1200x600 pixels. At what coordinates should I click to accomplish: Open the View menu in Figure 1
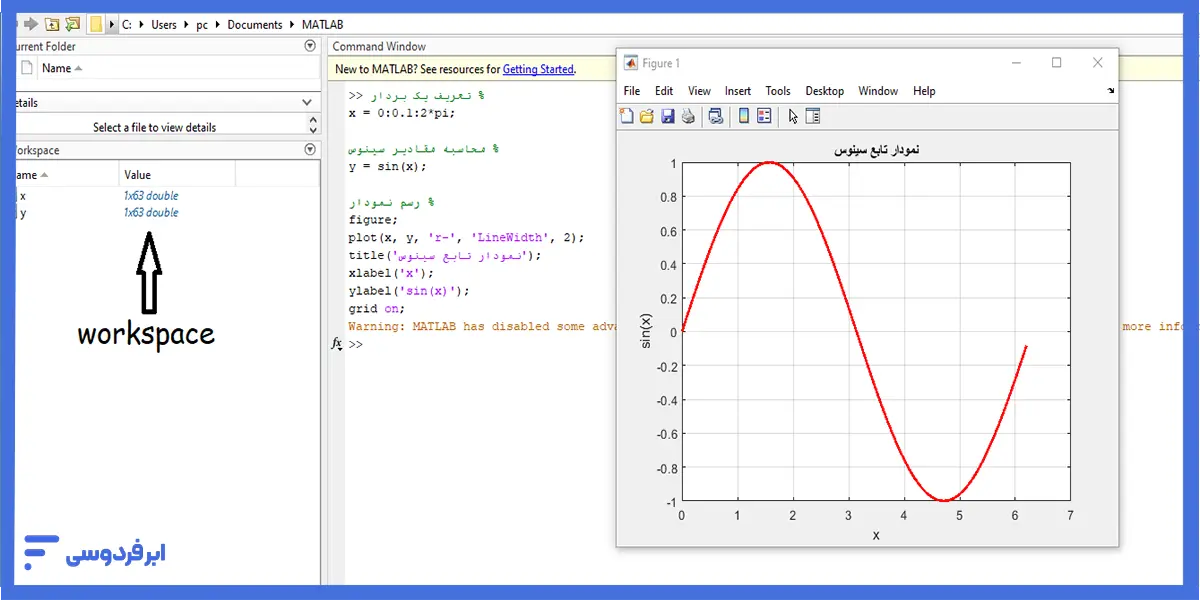point(700,91)
